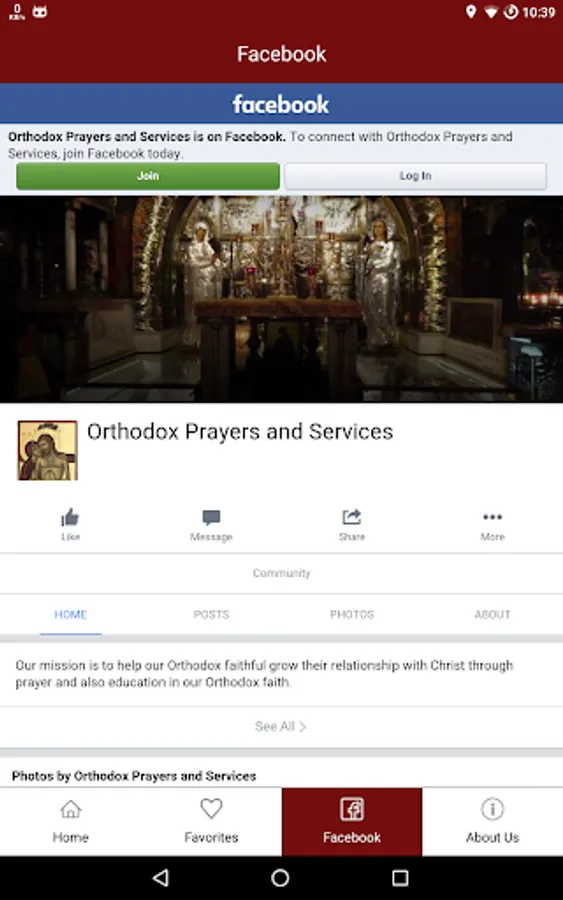This screenshot has height=900, width=563.
Task: Tap the Share arrow icon
Action: [x=352, y=517]
